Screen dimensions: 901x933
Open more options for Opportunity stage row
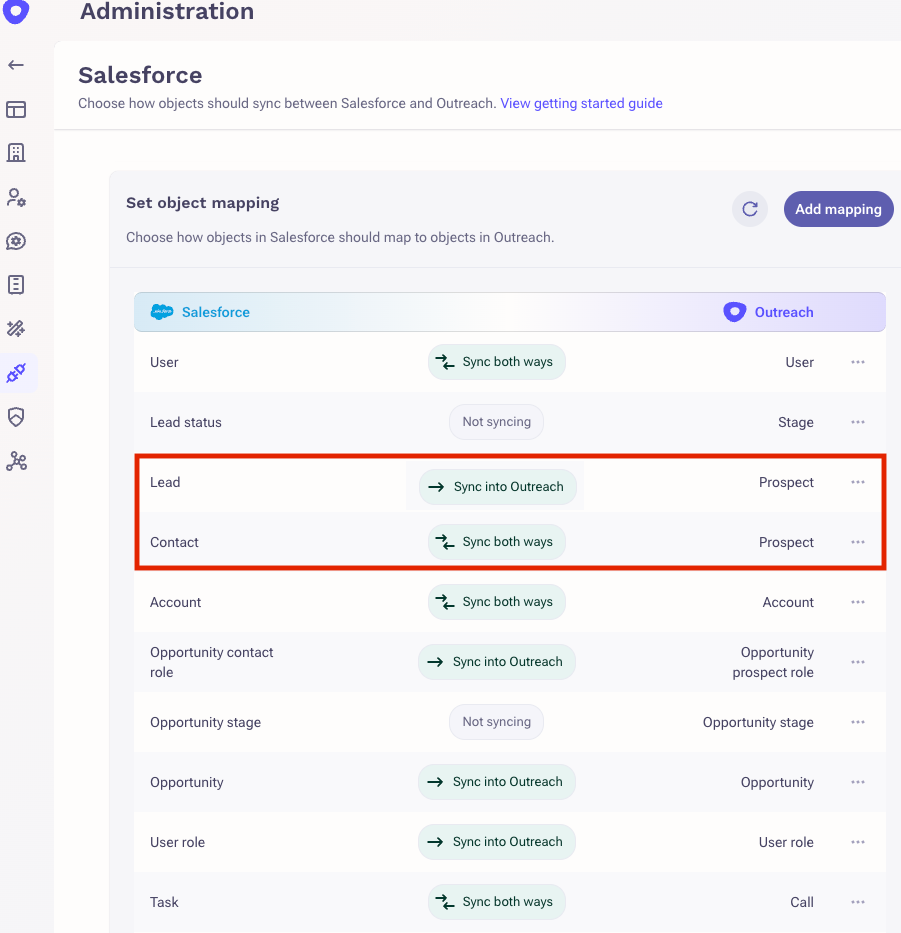(x=858, y=722)
